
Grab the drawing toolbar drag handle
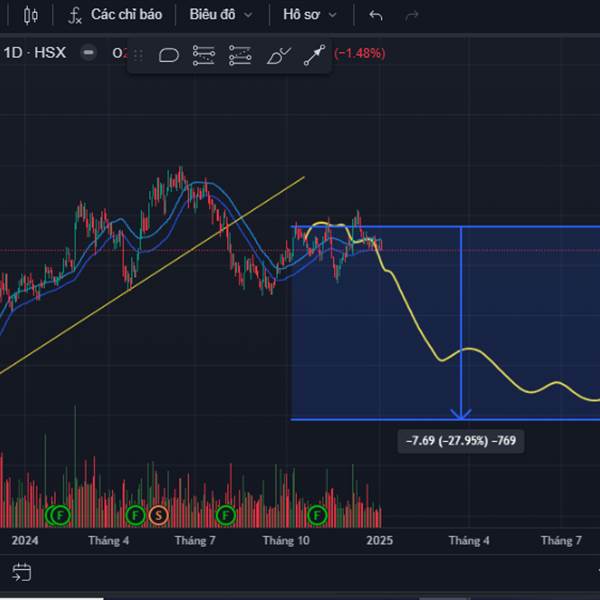tap(138, 55)
